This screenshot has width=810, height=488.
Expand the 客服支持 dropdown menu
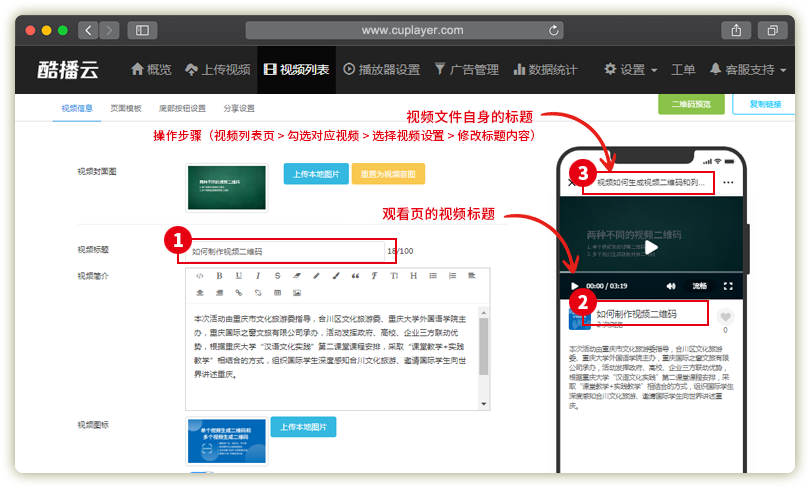(748, 70)
